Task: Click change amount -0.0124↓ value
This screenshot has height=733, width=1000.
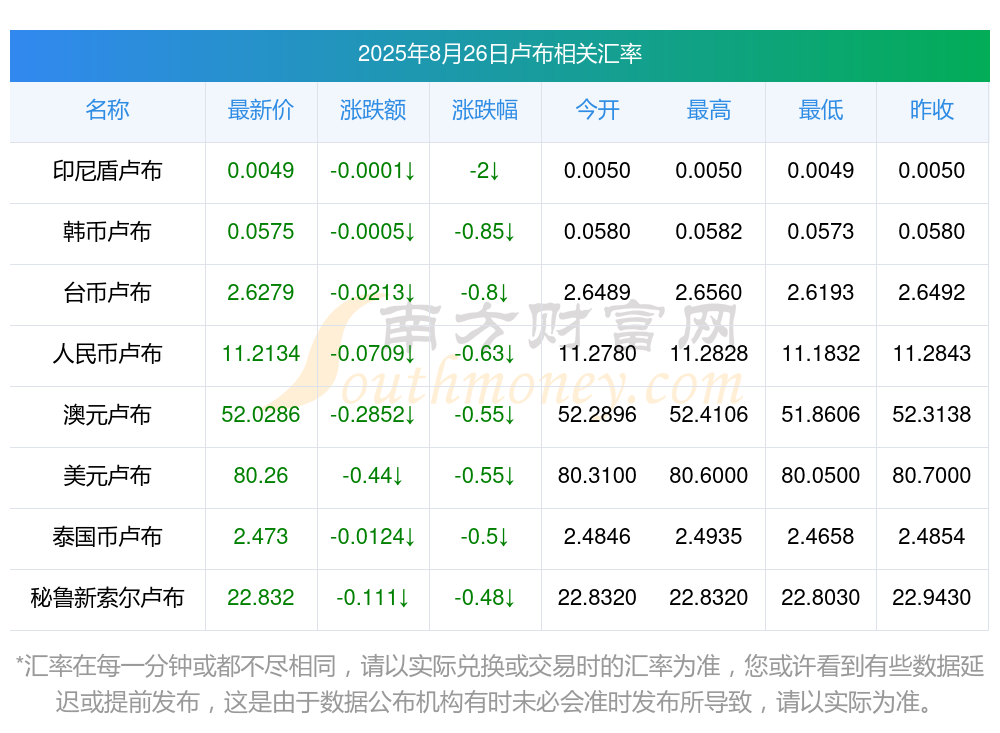Action: (373, 537)
